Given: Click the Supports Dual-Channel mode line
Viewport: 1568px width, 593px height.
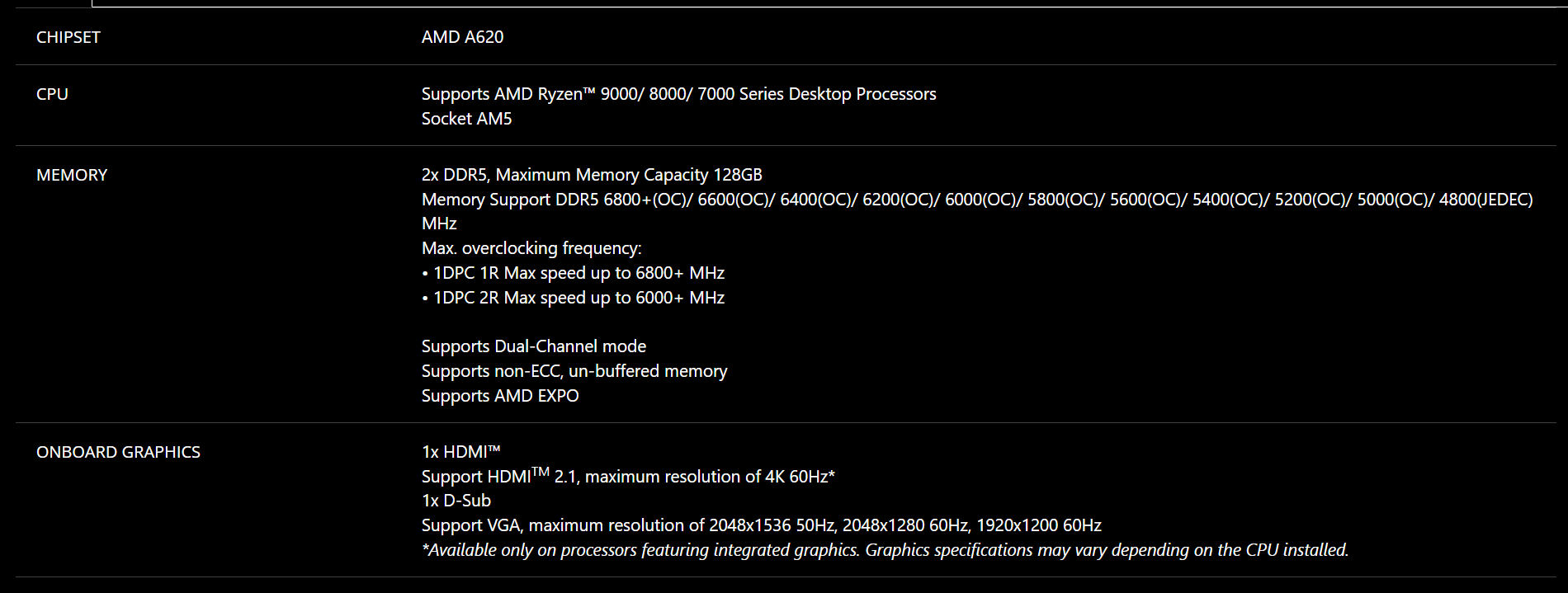Looking at the screenshot, I should [x=534, y=346].
